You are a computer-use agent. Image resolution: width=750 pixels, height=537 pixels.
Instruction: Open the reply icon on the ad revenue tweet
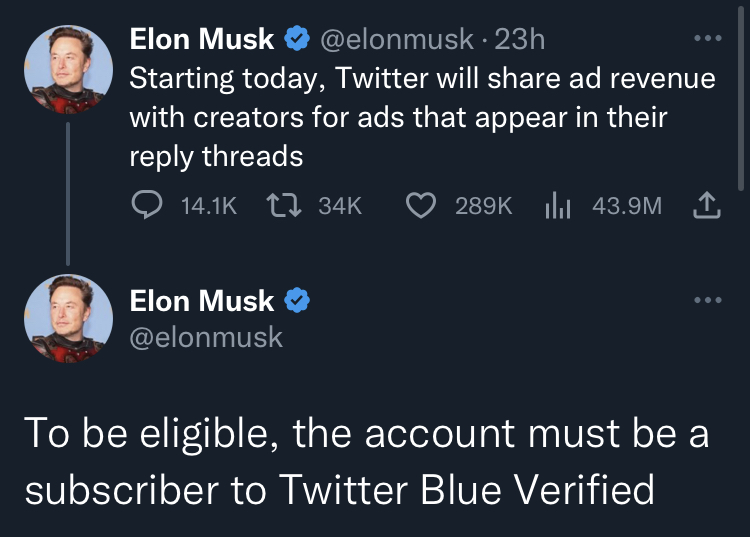click(147, 205)
